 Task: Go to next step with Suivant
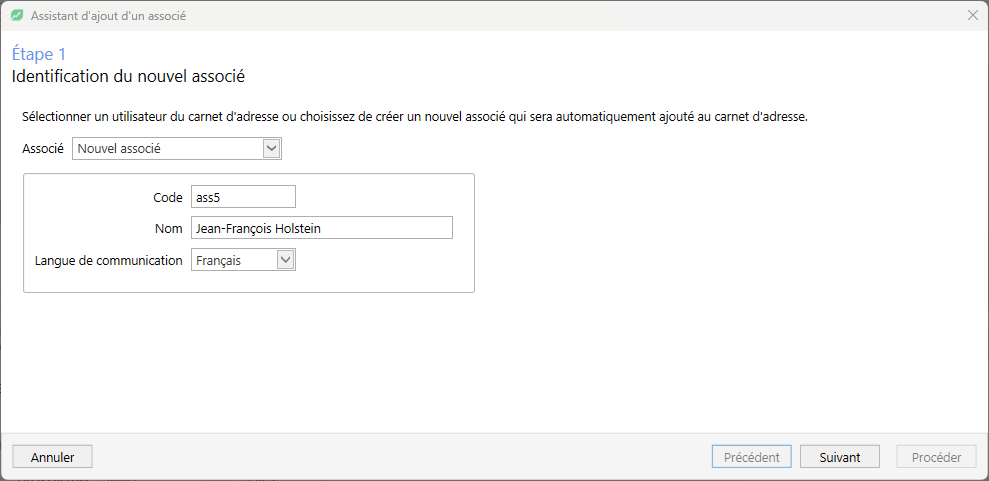(x=840, y=457)
